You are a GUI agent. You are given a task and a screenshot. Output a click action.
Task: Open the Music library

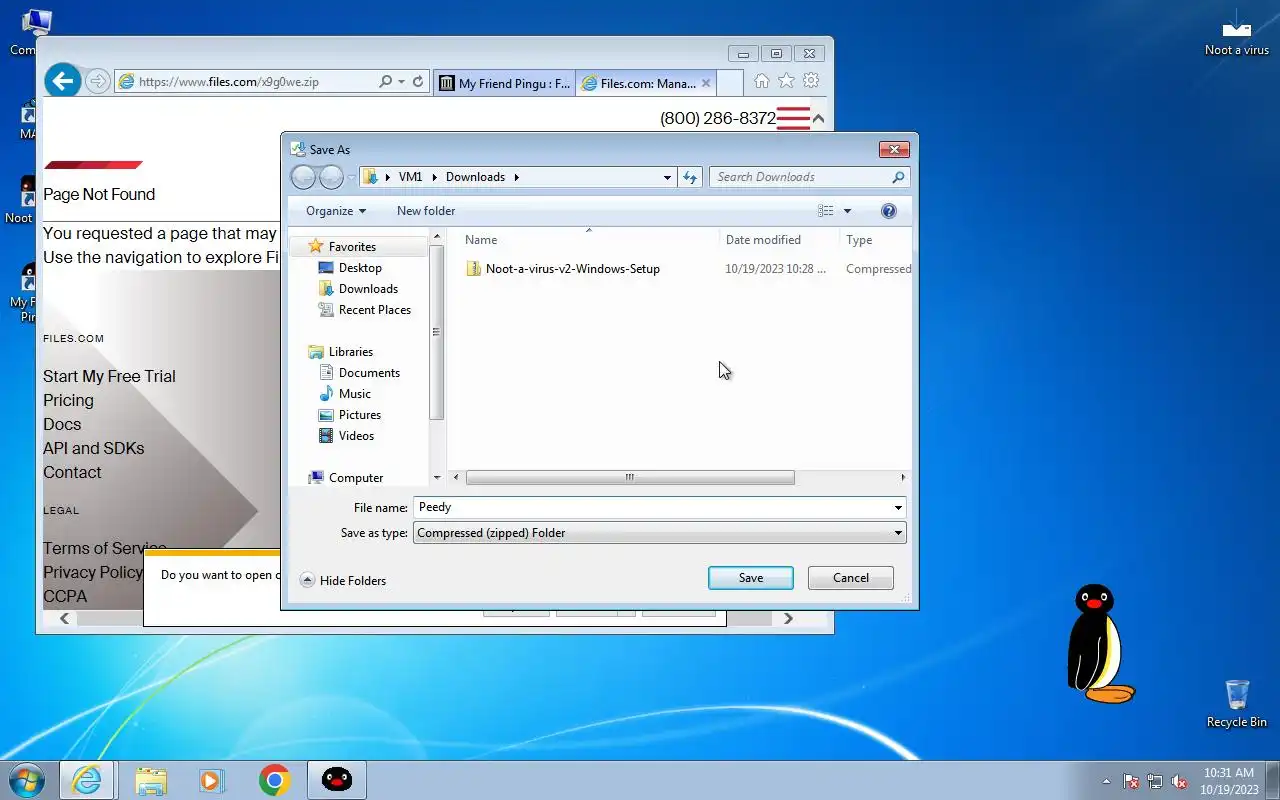[x=354, y=394]
